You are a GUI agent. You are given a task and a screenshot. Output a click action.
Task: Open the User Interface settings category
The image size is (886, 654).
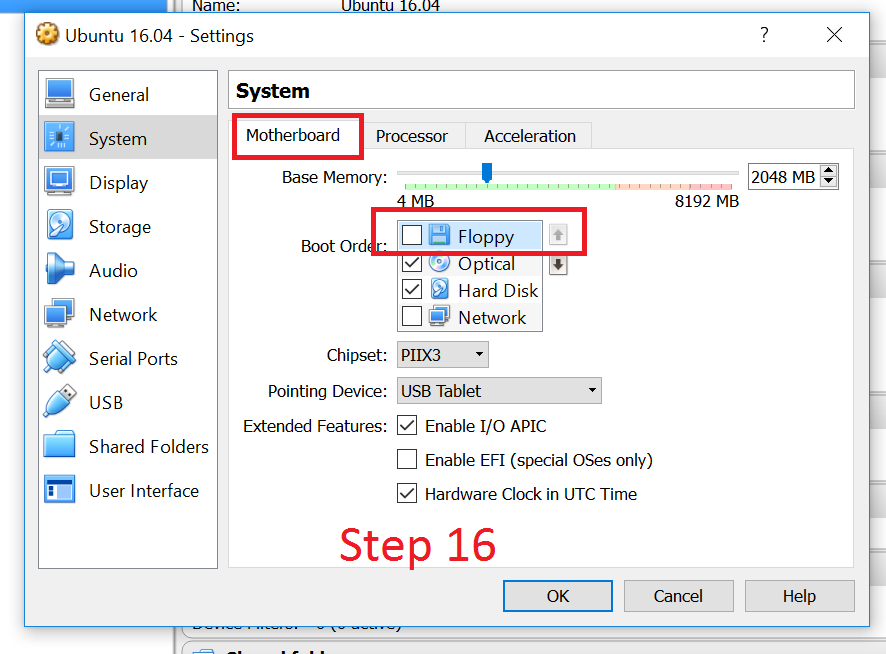[128, 490]
